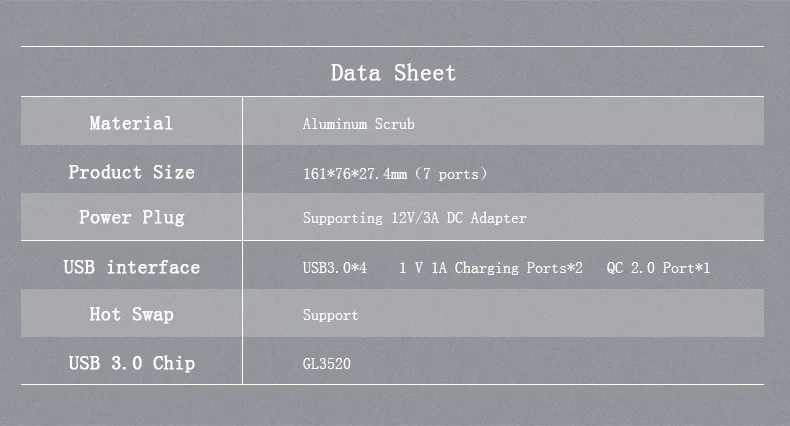The width and height of the screenshot is (790, 426).
Task: Click the Aluminum Scrub value
Action: [x=359, y=124]
